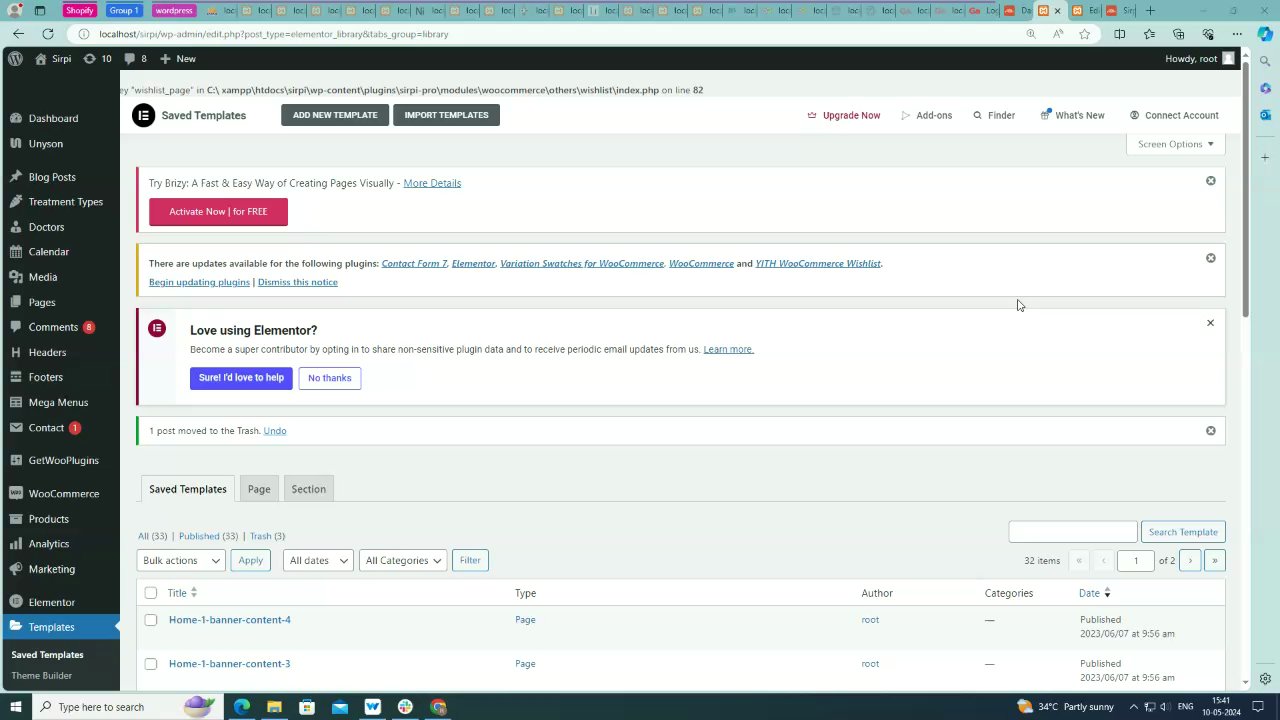Sort templates by Title column
The image size is (1280, 720).
182,593
